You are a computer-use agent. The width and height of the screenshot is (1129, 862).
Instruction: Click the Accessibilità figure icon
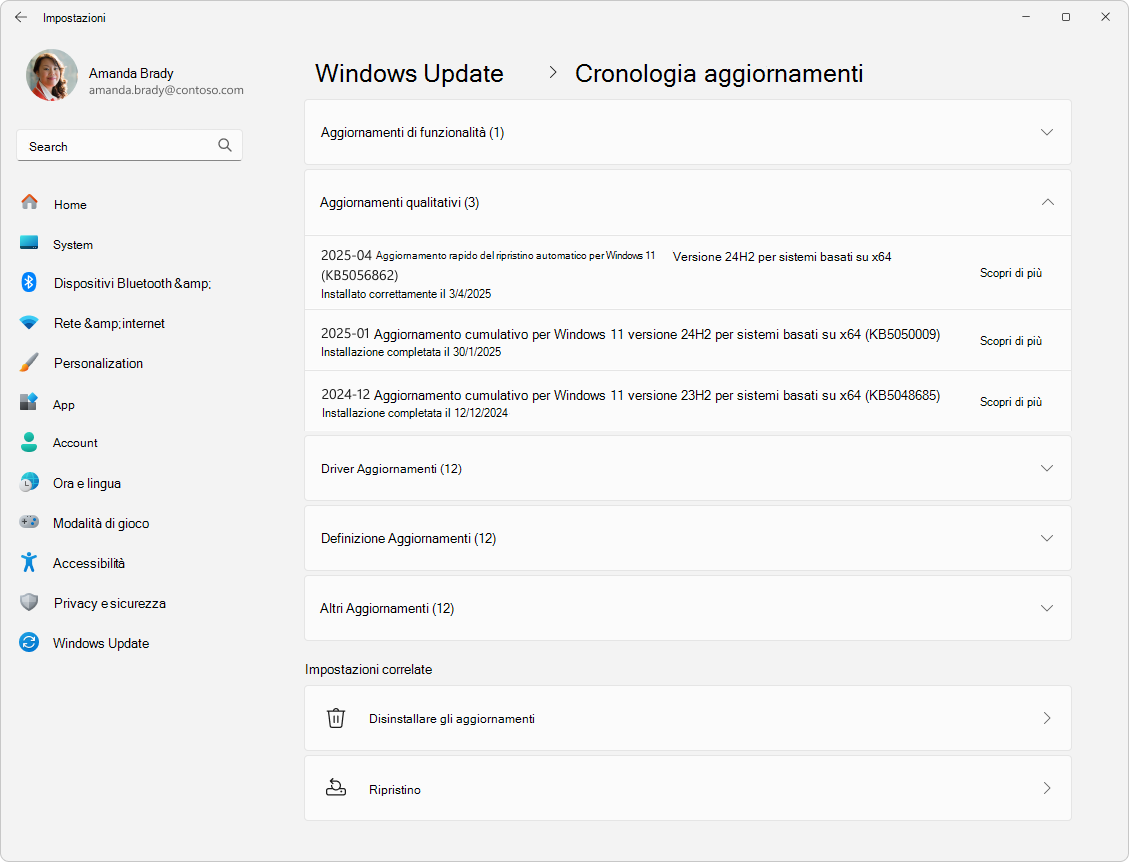pyautogui.click(x=29, y=562)
